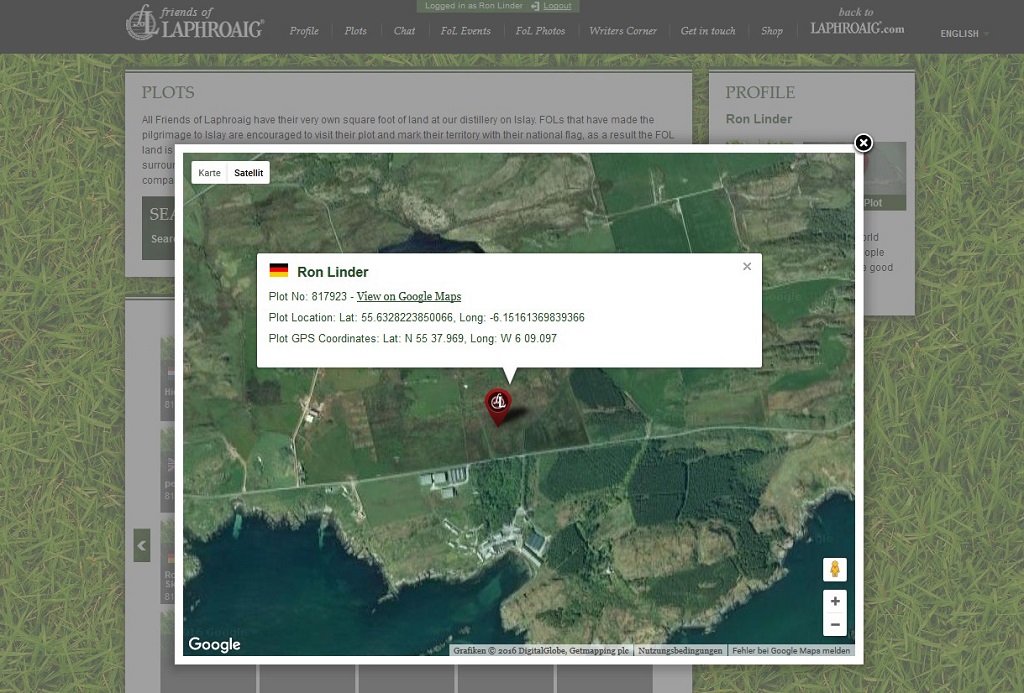Click the Logout link

coord(557,6)
